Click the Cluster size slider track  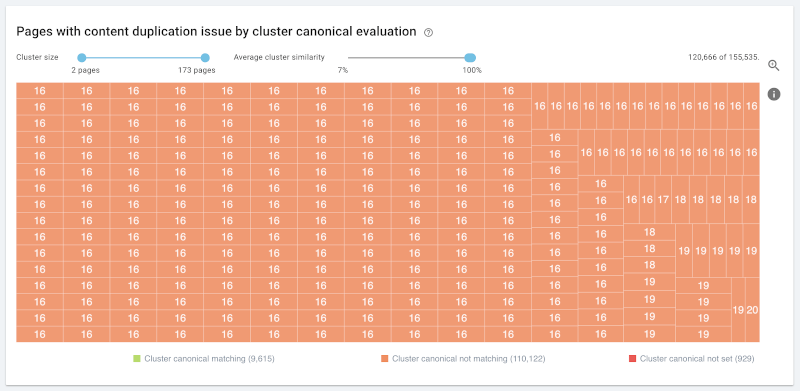pyautogui.click(x=143, y=58)
